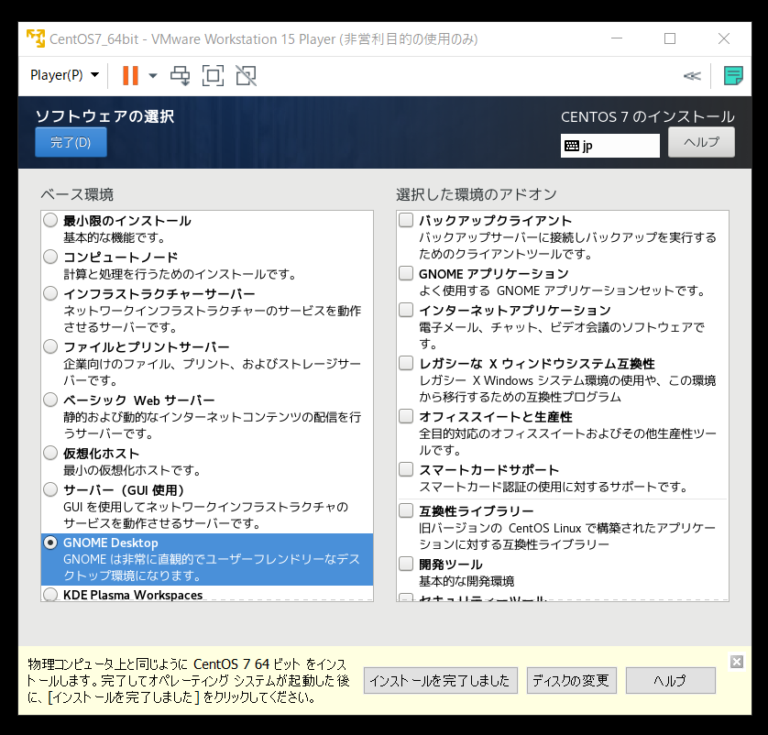
Task: Maximize the VMware Player window
Action: [670, 38]
